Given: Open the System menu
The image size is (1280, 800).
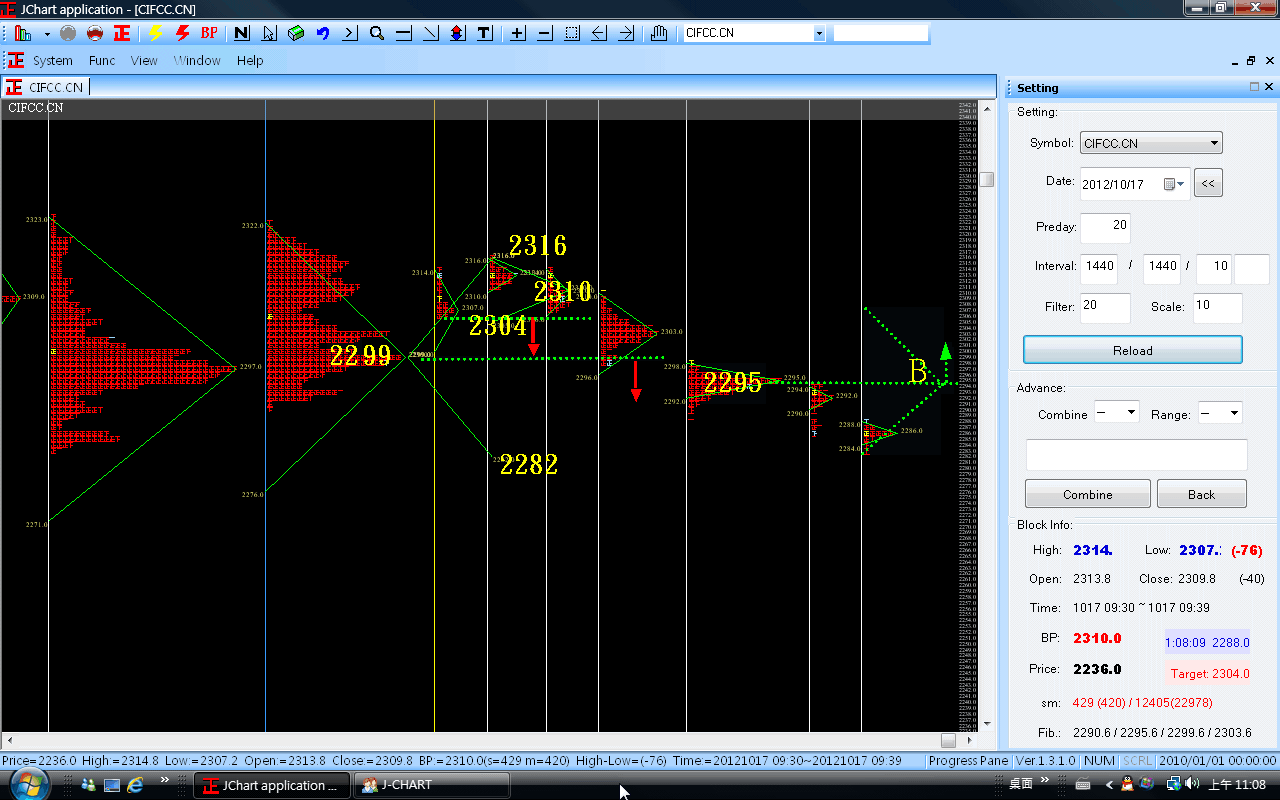Looking at the screenshot, I should [x=53, y=60].
